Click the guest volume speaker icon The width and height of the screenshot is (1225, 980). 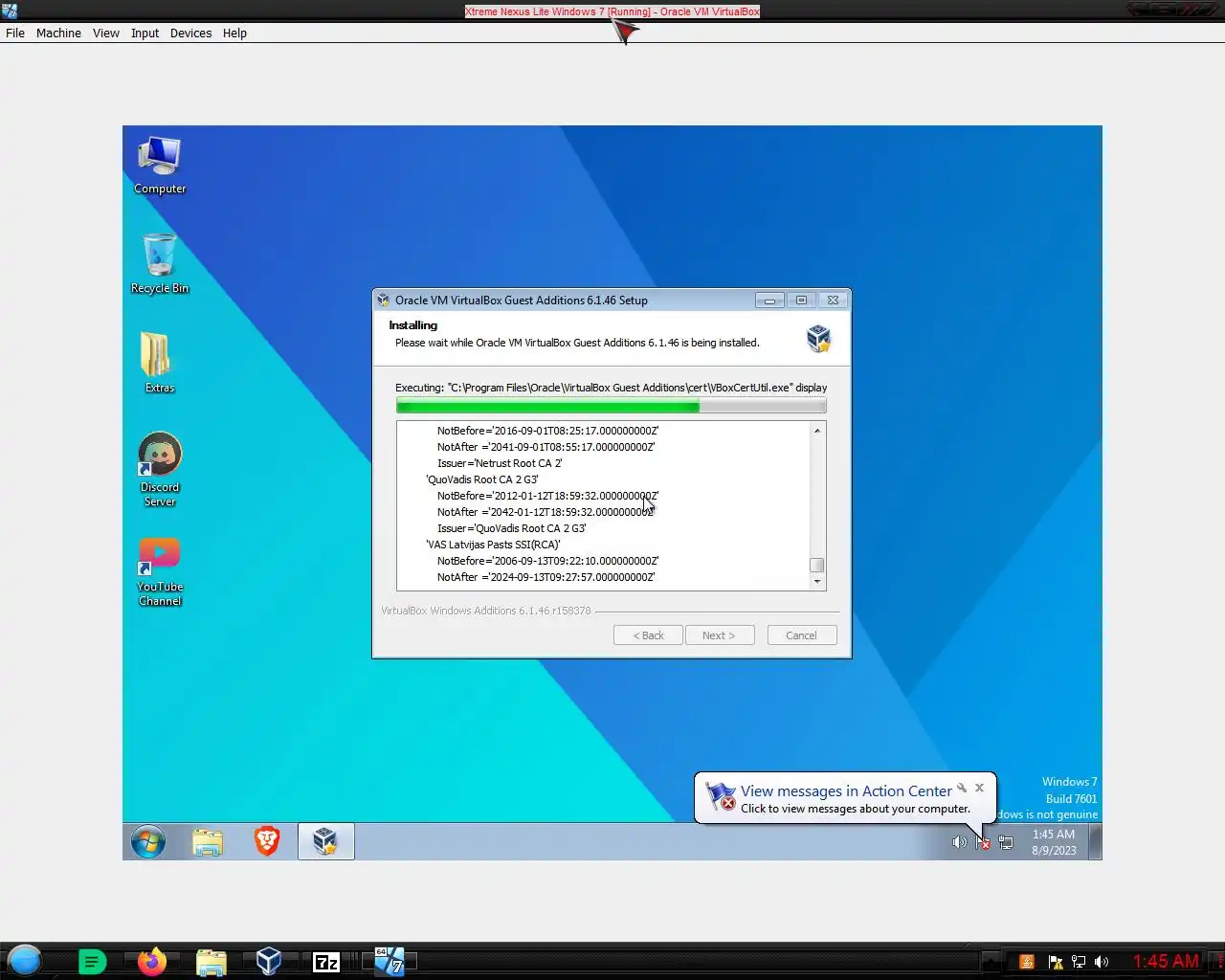(x=959, y=842)
